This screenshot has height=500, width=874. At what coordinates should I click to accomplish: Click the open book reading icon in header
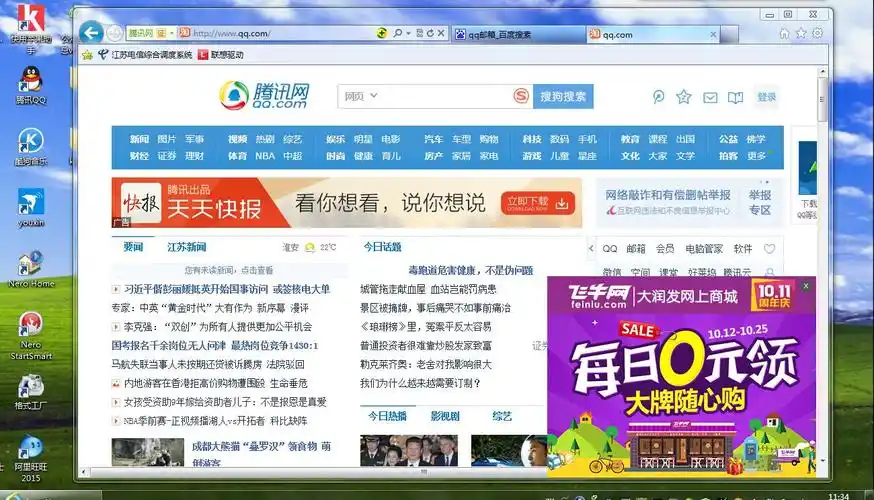(x=736, y=98)
